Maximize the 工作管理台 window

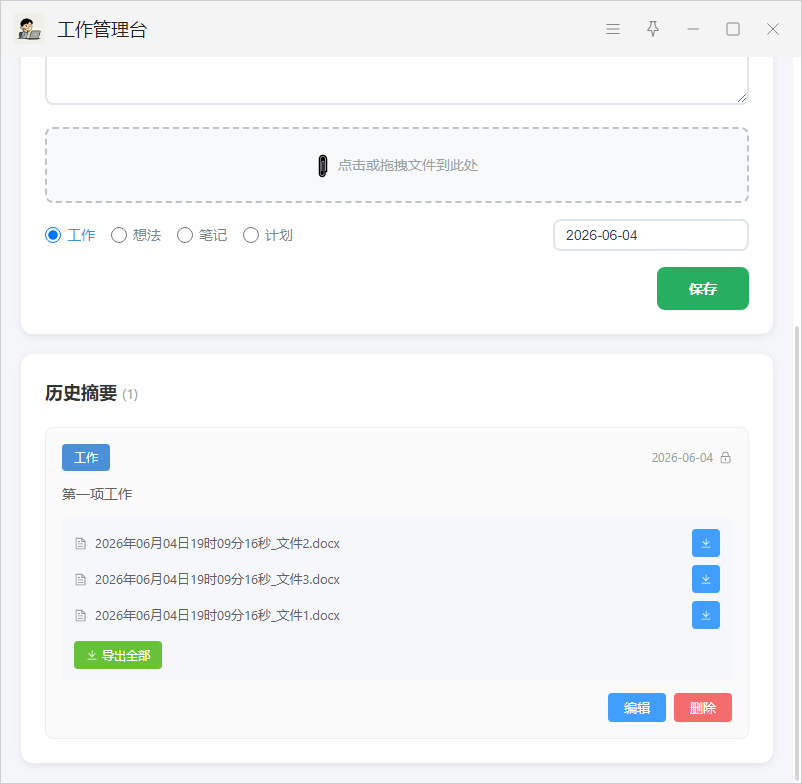[733, 29]
